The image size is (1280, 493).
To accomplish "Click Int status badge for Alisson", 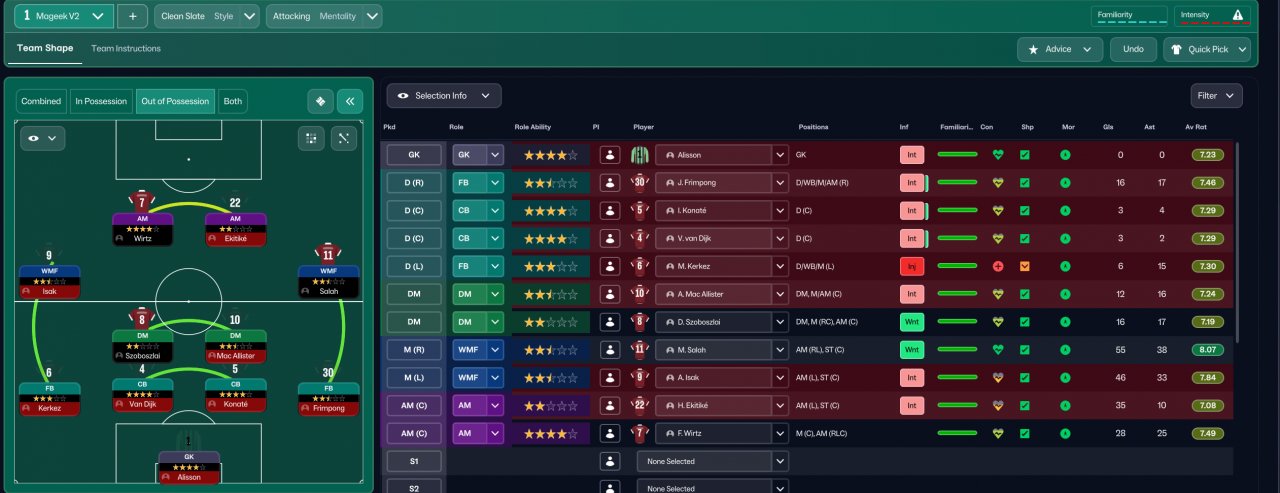I will tap(912, 155).
